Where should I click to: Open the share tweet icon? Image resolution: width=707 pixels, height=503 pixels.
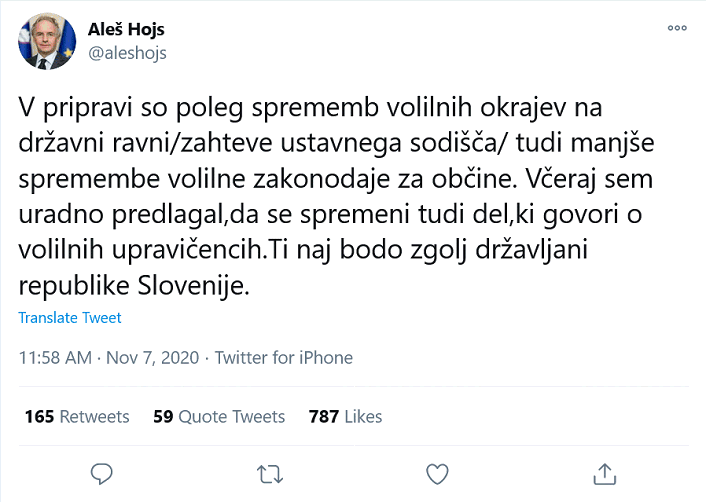tap(603, 472)
